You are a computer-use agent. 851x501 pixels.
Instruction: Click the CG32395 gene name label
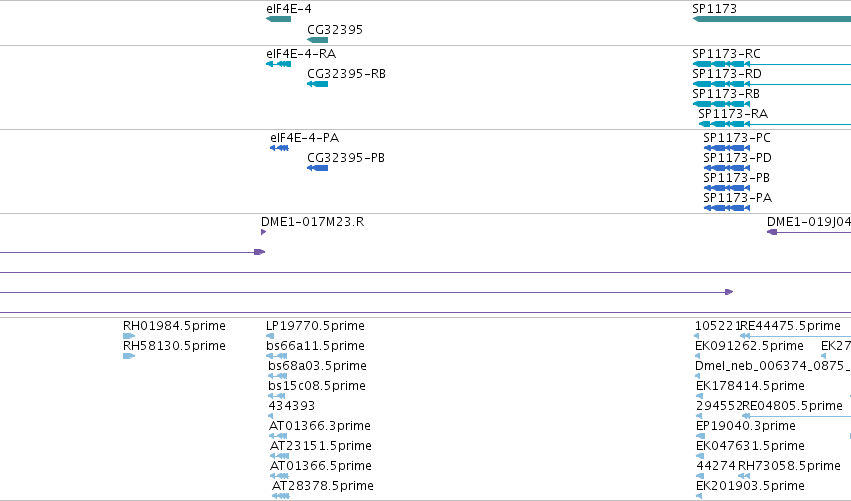(x=335, y=29)
